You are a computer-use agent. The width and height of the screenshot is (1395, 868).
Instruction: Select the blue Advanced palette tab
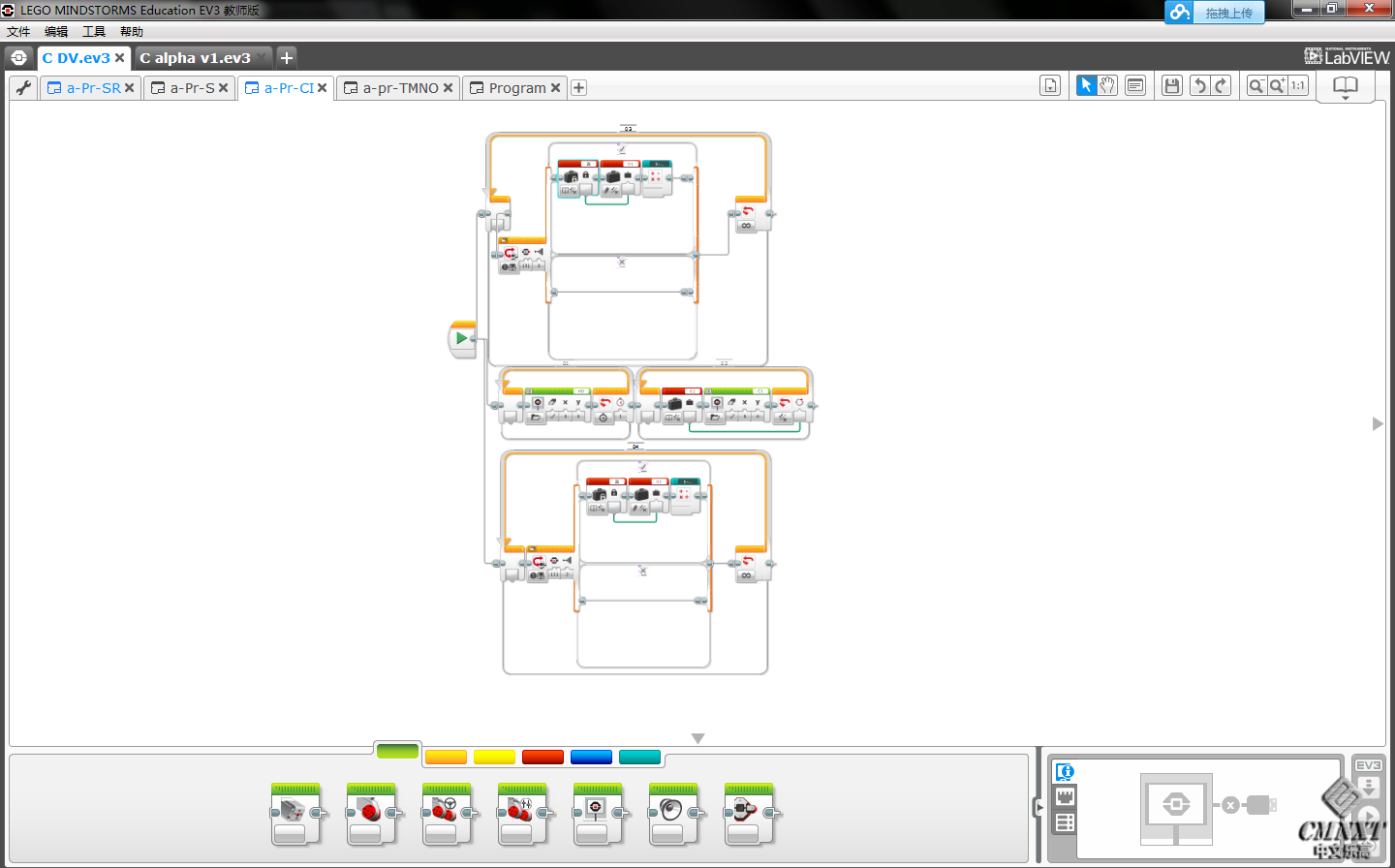591,757
